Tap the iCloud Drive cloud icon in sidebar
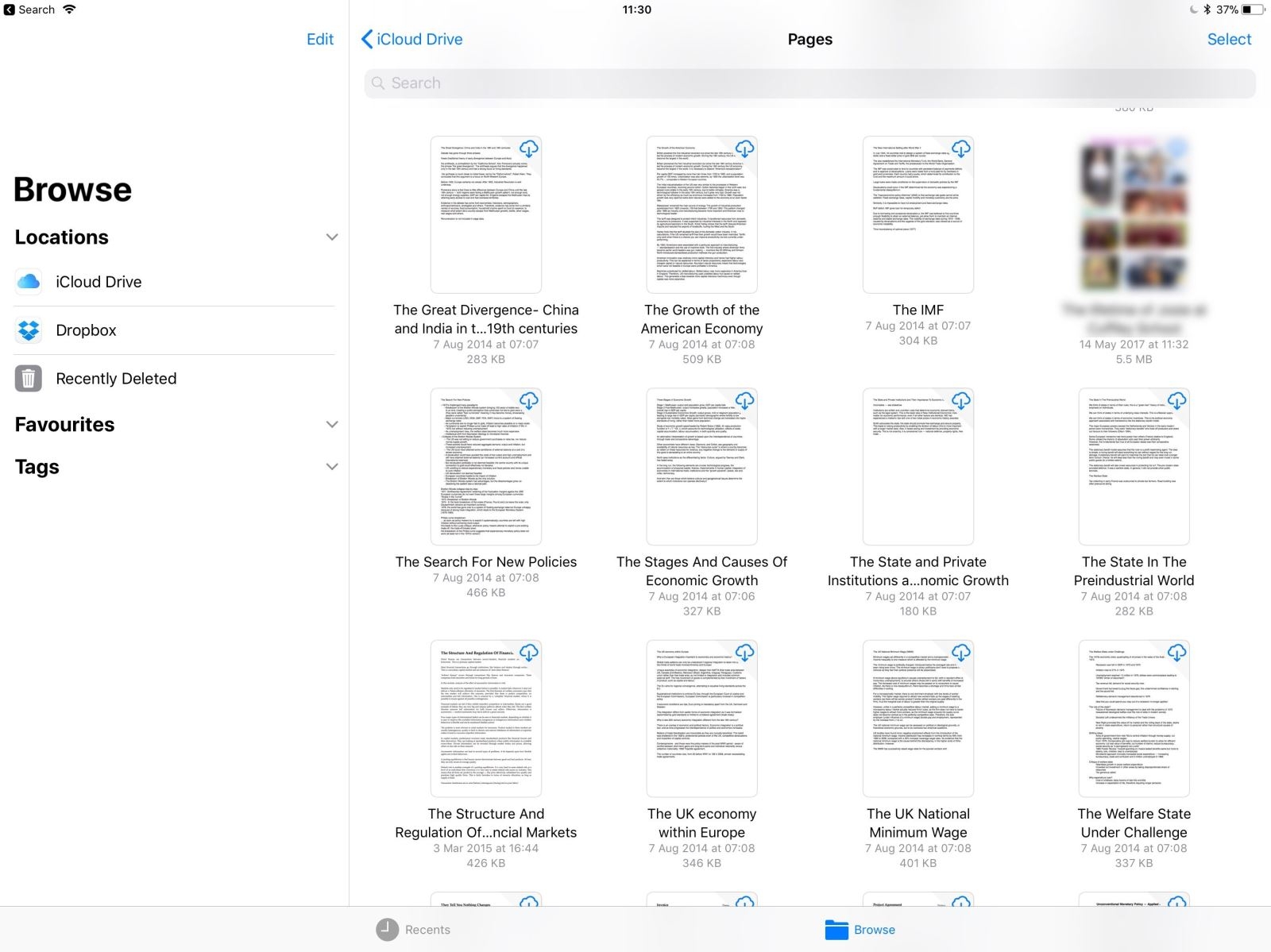Viewport: 1271px width, 952px height. point(29,281)
